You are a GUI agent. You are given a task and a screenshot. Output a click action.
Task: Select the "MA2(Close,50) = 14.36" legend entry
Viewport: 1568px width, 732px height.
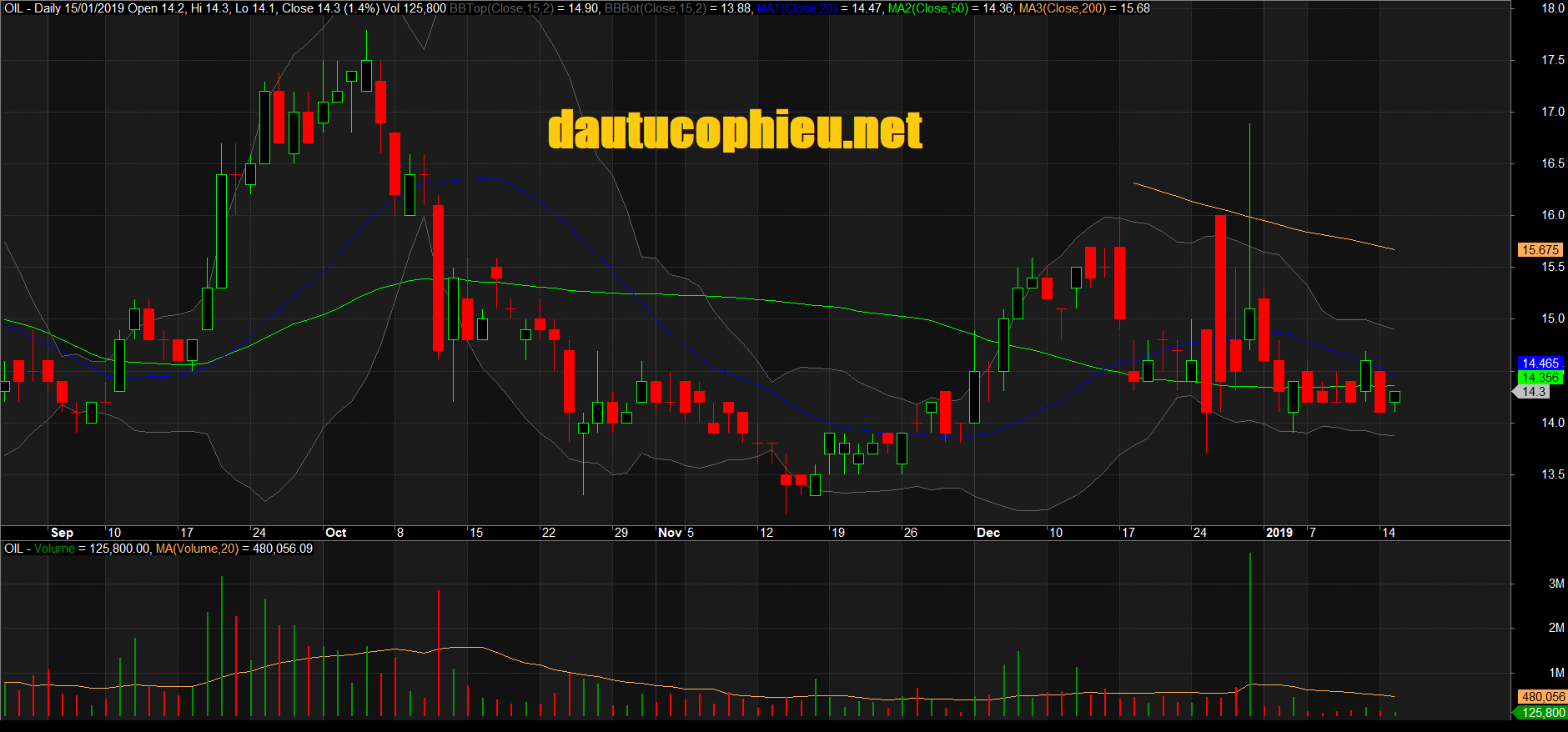point(949,8)
